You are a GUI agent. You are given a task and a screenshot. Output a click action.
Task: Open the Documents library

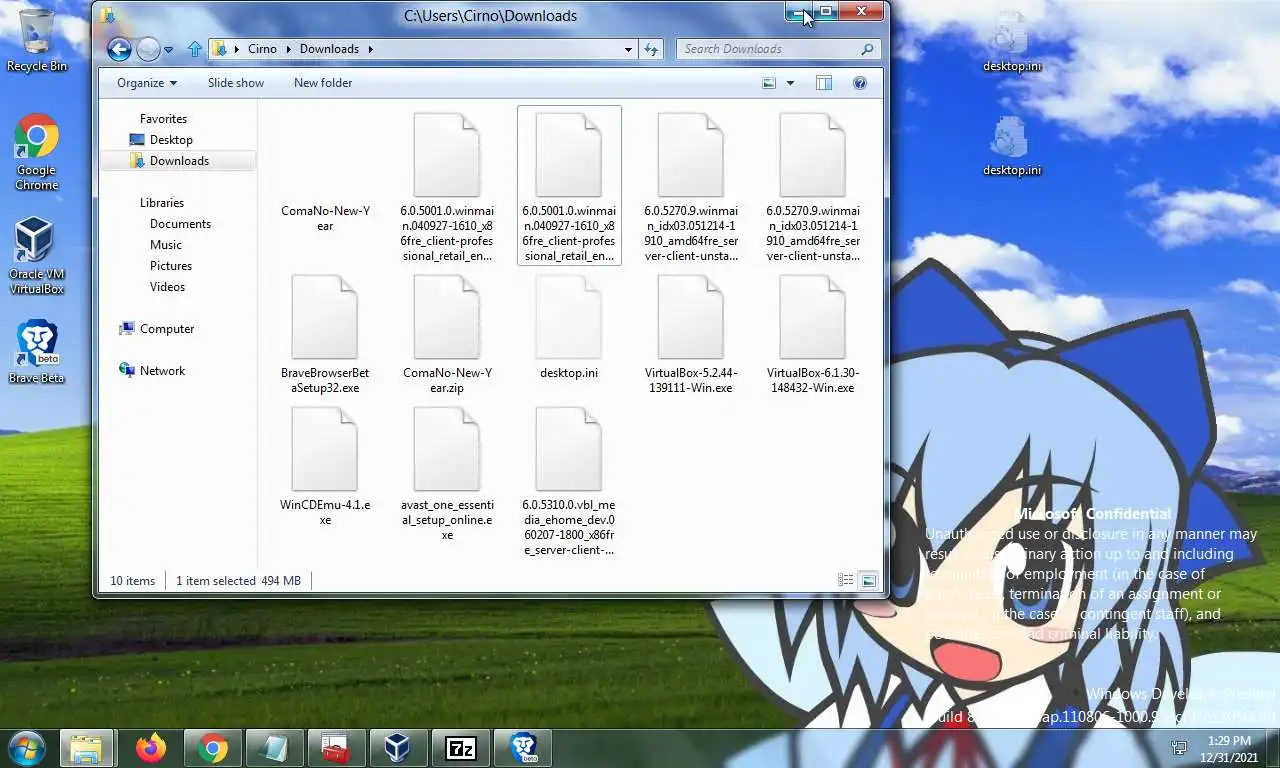coord(180,224)
